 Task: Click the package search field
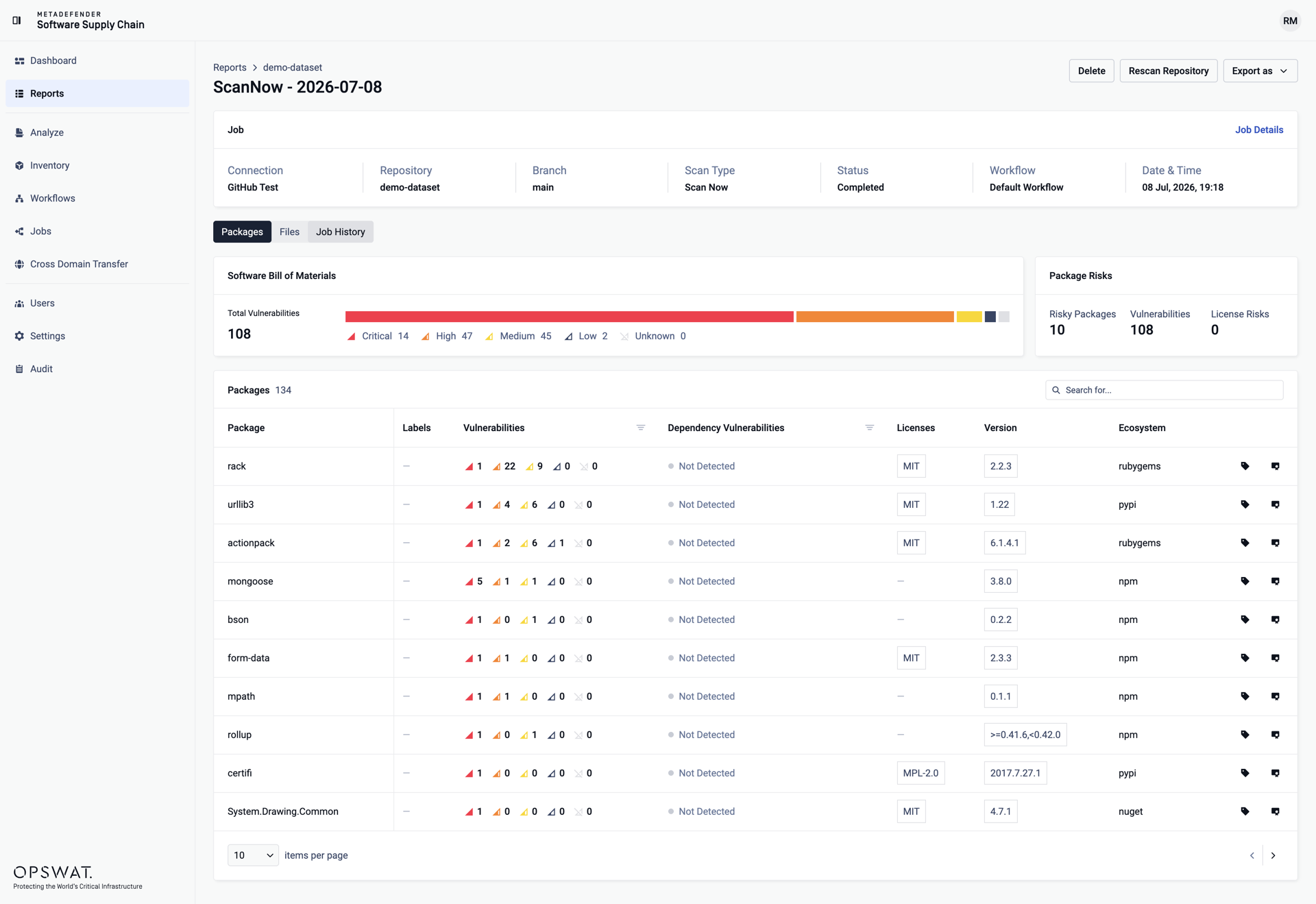tap(1164, 390)
